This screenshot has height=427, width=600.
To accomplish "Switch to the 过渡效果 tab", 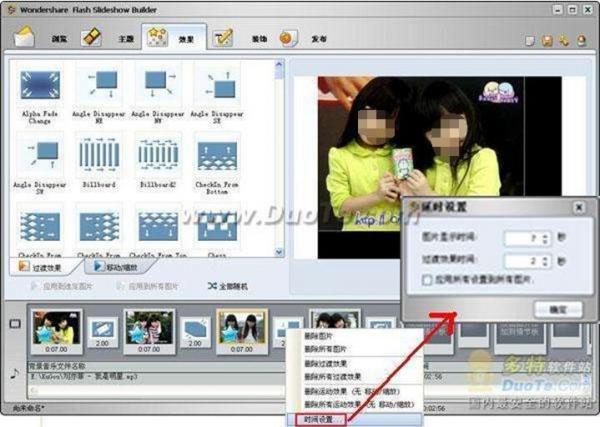I will pyautogui.click(x=43, y=267).
